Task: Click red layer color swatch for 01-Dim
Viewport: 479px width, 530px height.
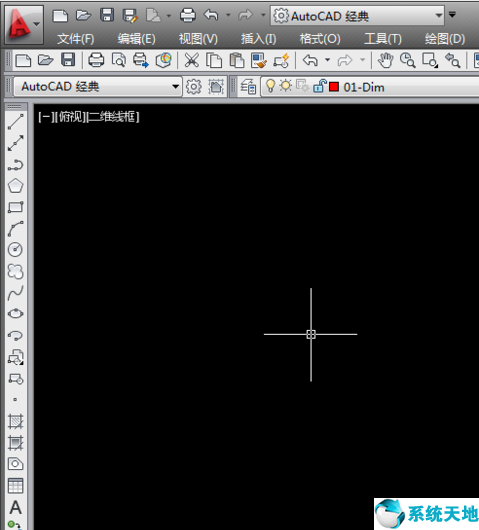Action: (334, 87)
